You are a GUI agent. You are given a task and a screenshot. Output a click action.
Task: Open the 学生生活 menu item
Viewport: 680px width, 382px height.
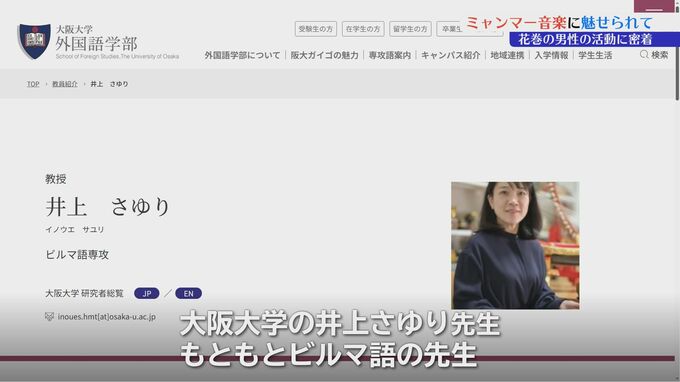pyautogui.click(x=595, y=55)
